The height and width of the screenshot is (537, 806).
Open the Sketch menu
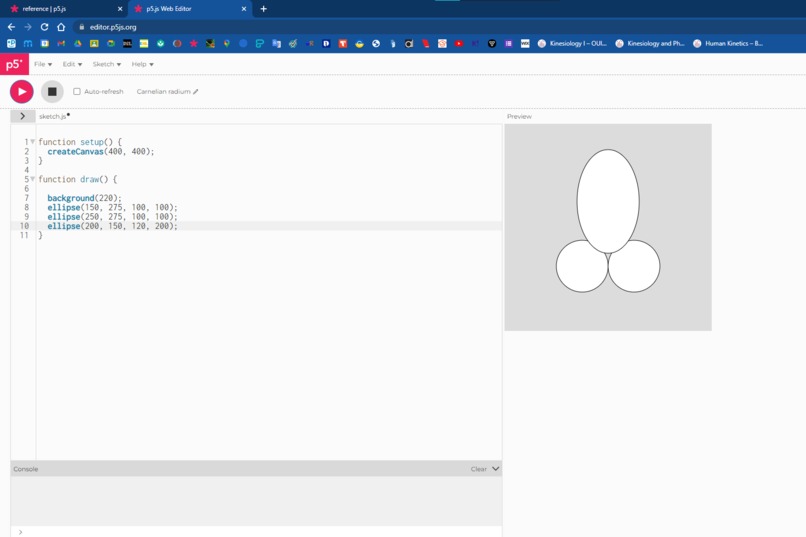[107, 64]
